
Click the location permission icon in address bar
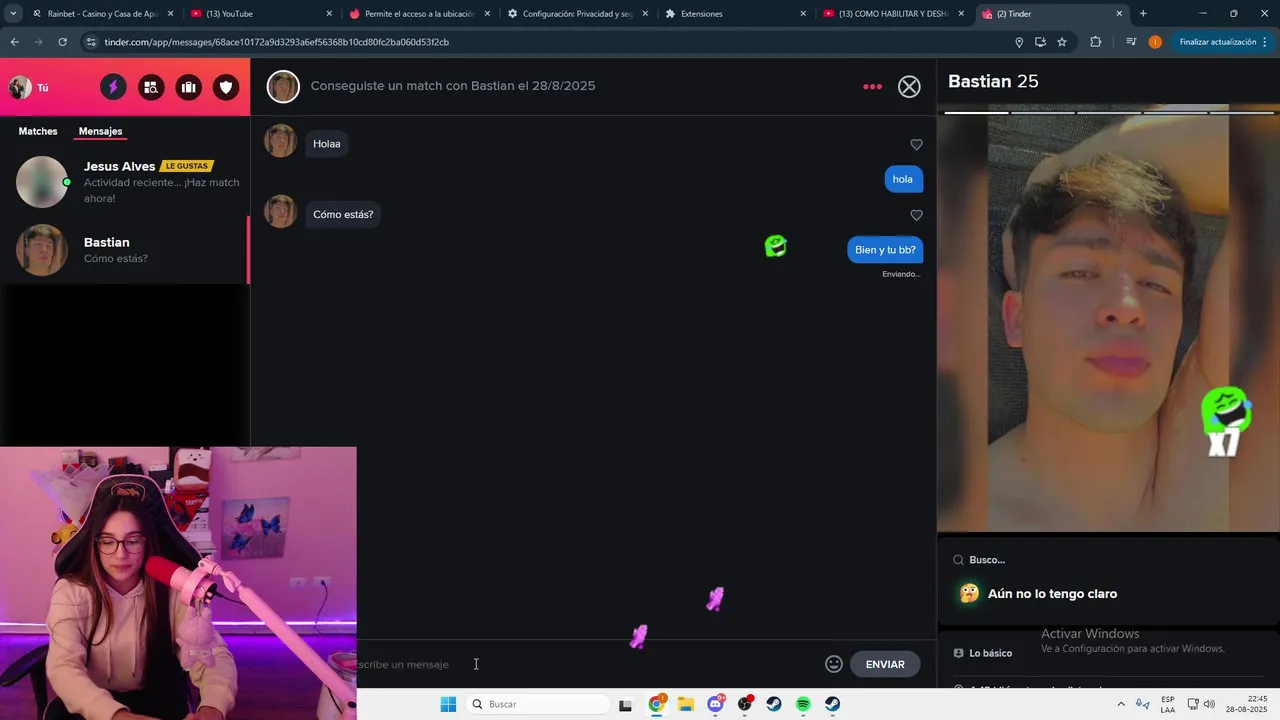click(1019, 42)
